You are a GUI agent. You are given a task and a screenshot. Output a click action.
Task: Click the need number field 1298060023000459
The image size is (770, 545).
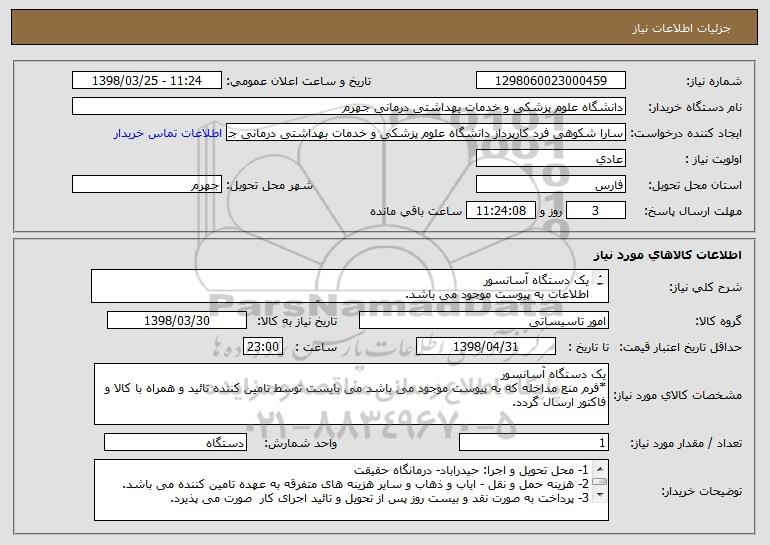550,81
